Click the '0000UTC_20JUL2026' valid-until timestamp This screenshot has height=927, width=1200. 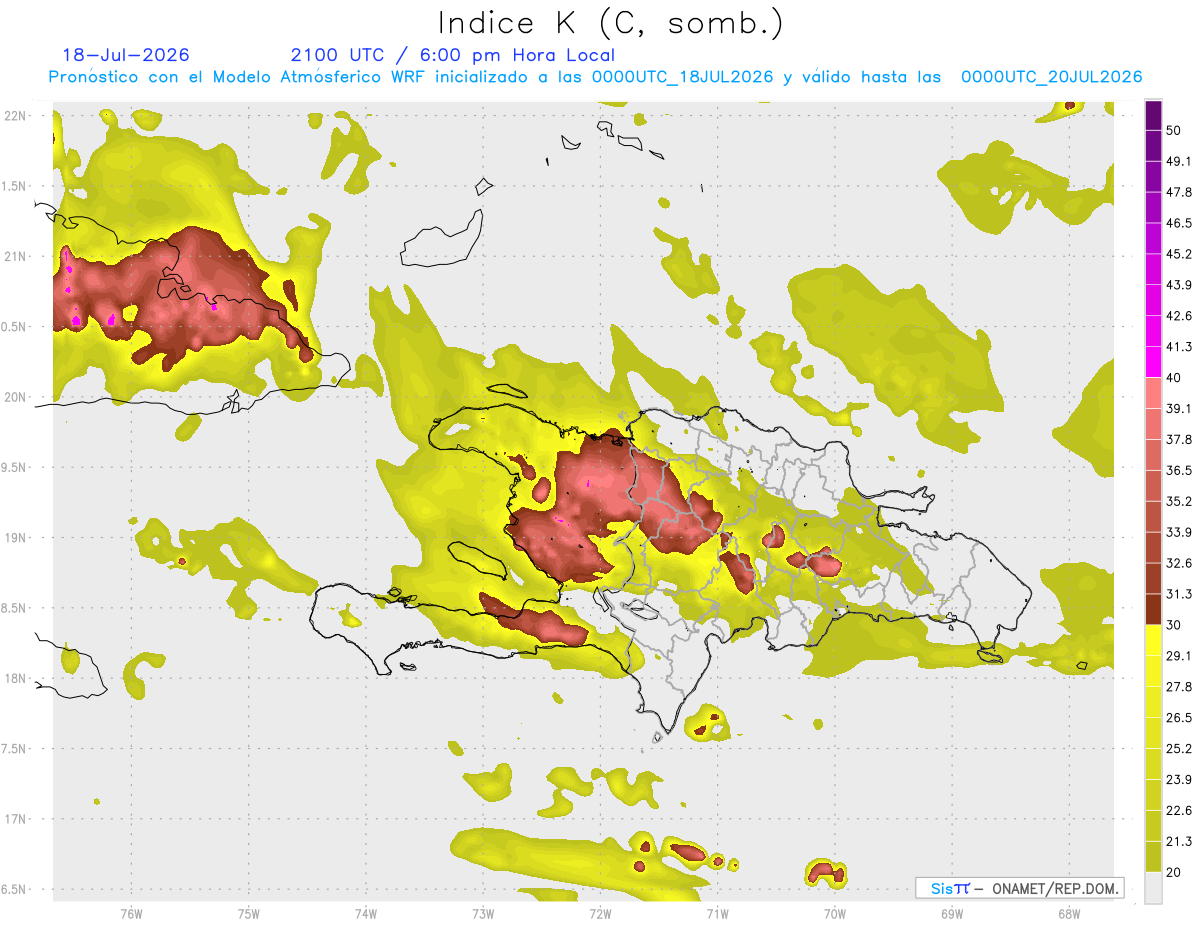(1051, 77)
